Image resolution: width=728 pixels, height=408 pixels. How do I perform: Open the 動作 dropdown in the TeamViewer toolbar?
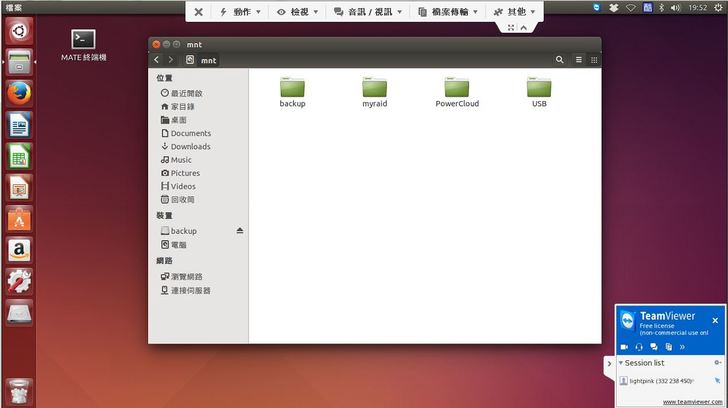(x=240, y=12)
